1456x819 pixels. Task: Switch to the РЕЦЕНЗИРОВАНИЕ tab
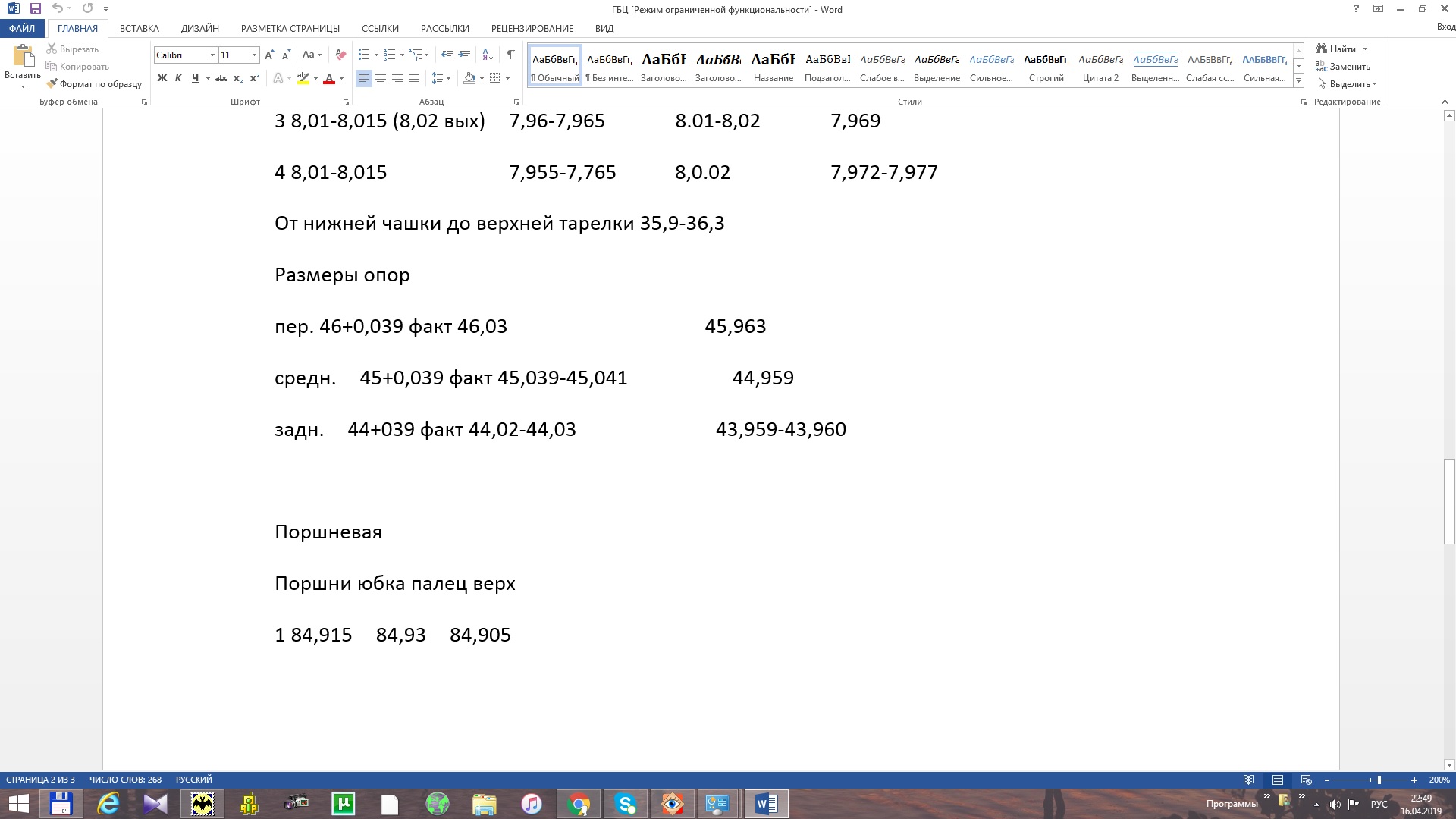[532, 28]
